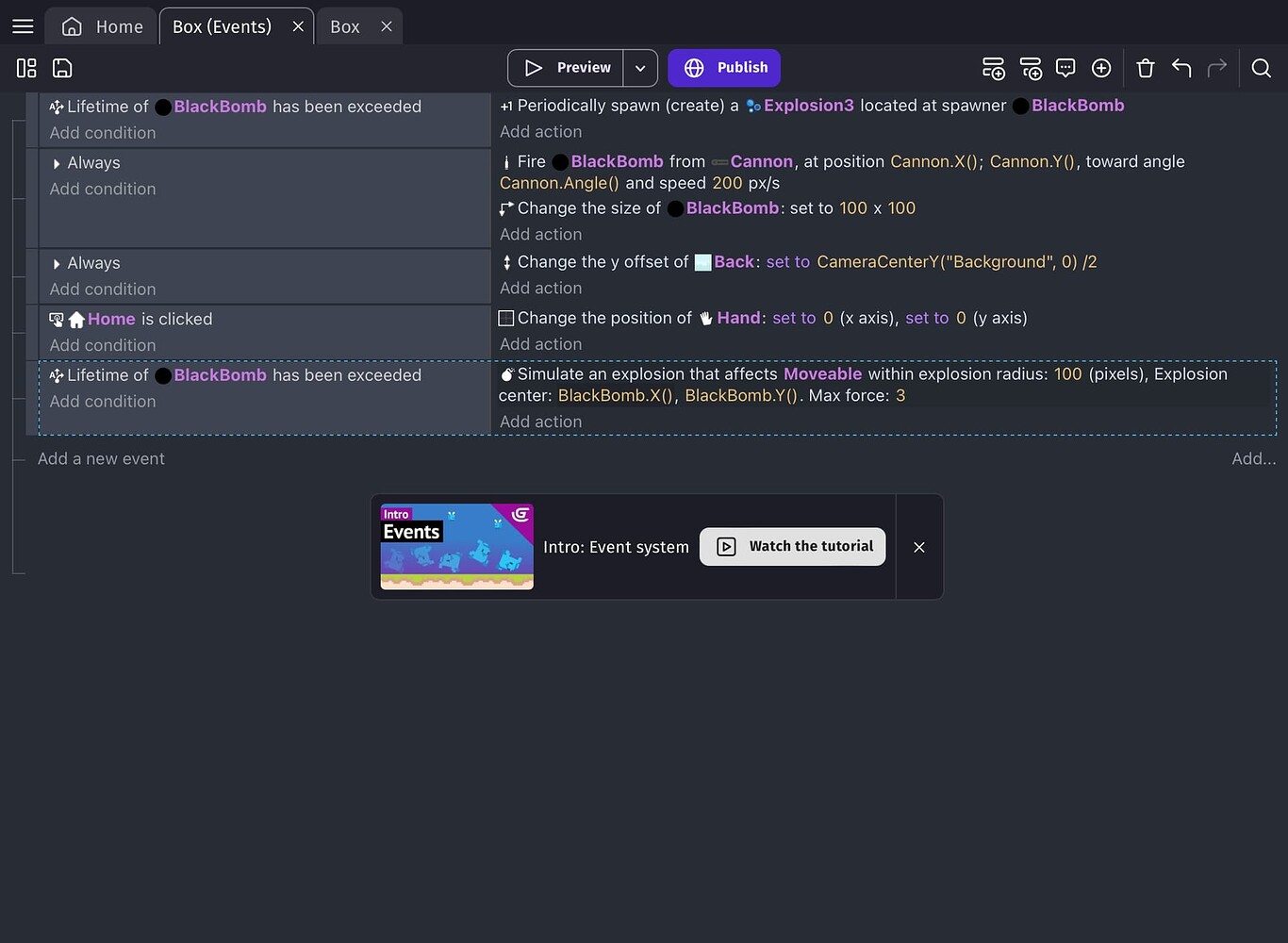
Task: Add a new event using the toolbar icon
Action: point(993,68)
